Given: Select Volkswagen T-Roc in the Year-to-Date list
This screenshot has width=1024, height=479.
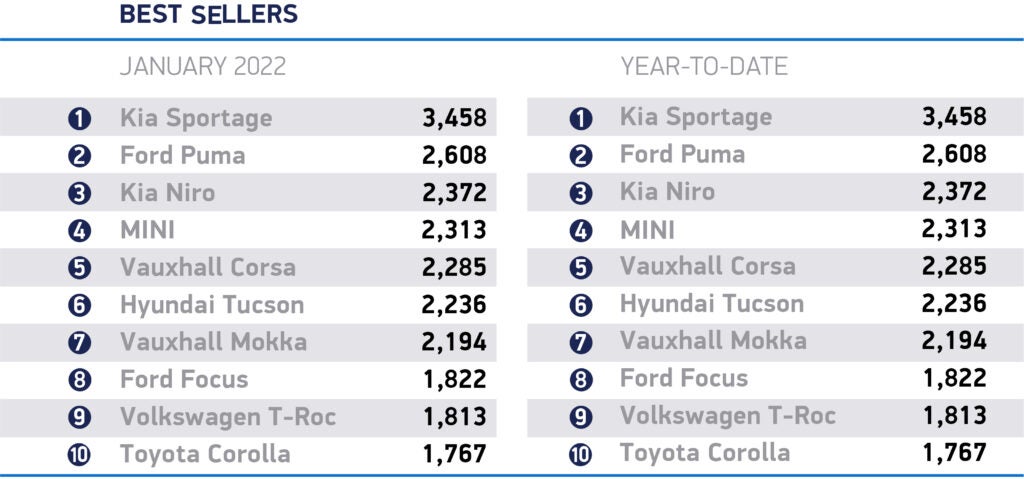Looking at the screenshot, I should [x=728, y=416].
